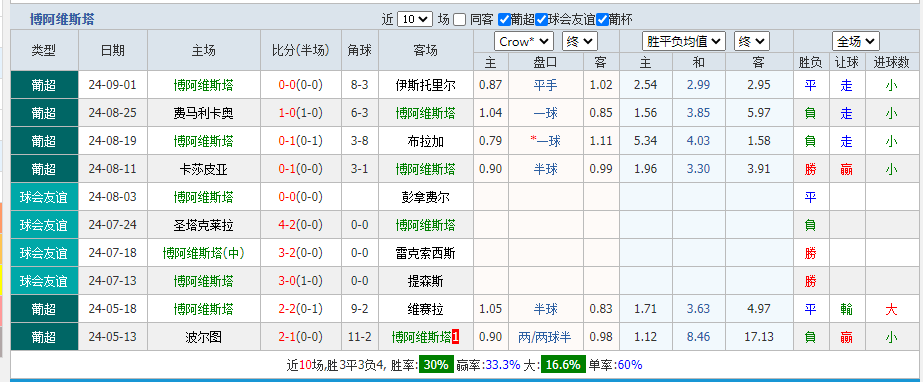Click the 两/两球半 handicap in the 波尔图 row
This screenshot has height=382, width=923.
pos(545,337)
